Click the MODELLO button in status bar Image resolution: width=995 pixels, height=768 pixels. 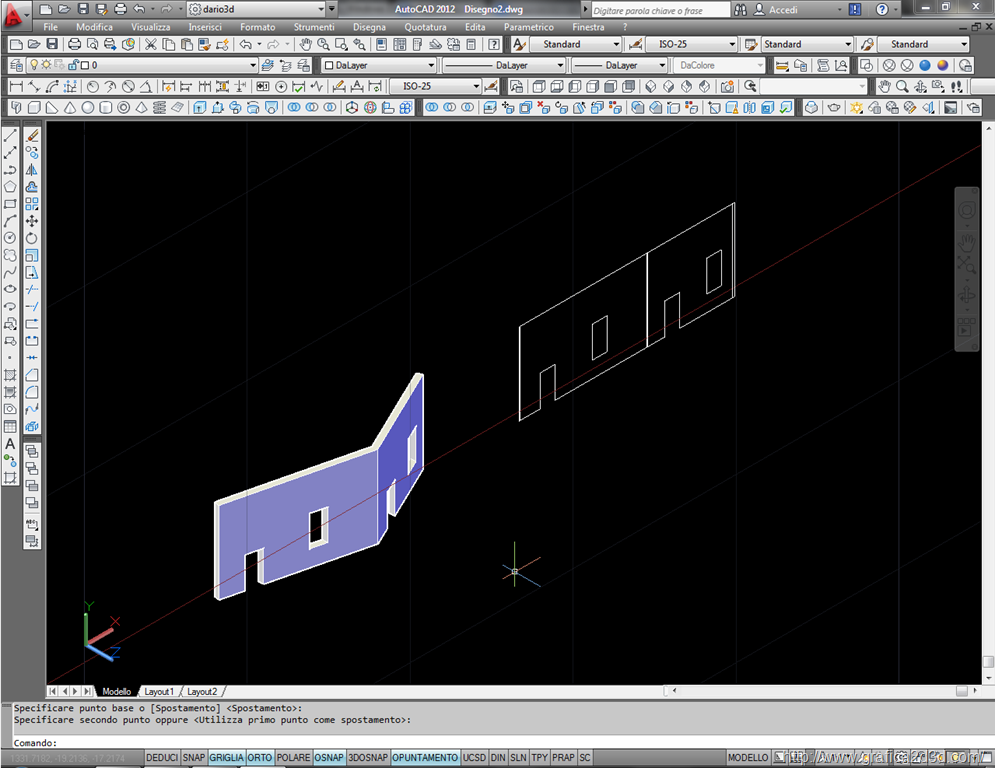click(748, 758)
